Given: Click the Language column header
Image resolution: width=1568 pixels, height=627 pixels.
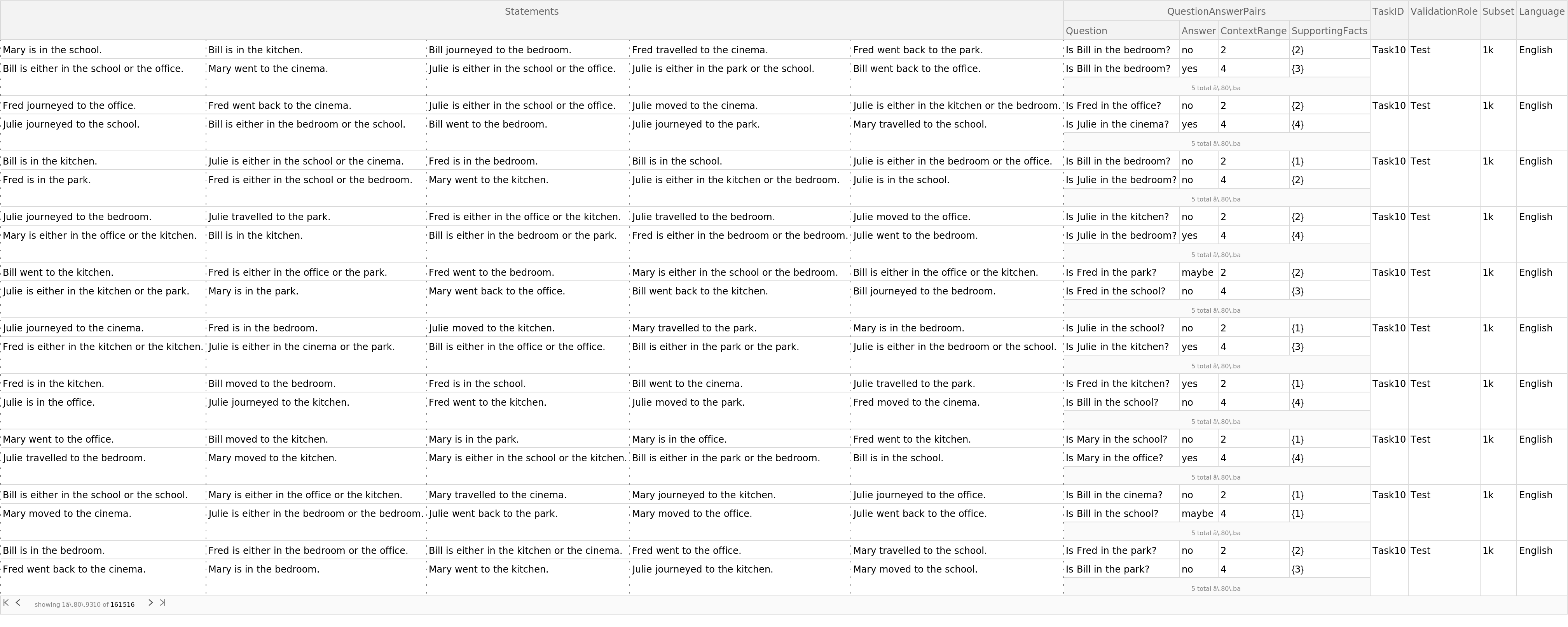Looking at the screenshot, I should [x=1541, y=12].
